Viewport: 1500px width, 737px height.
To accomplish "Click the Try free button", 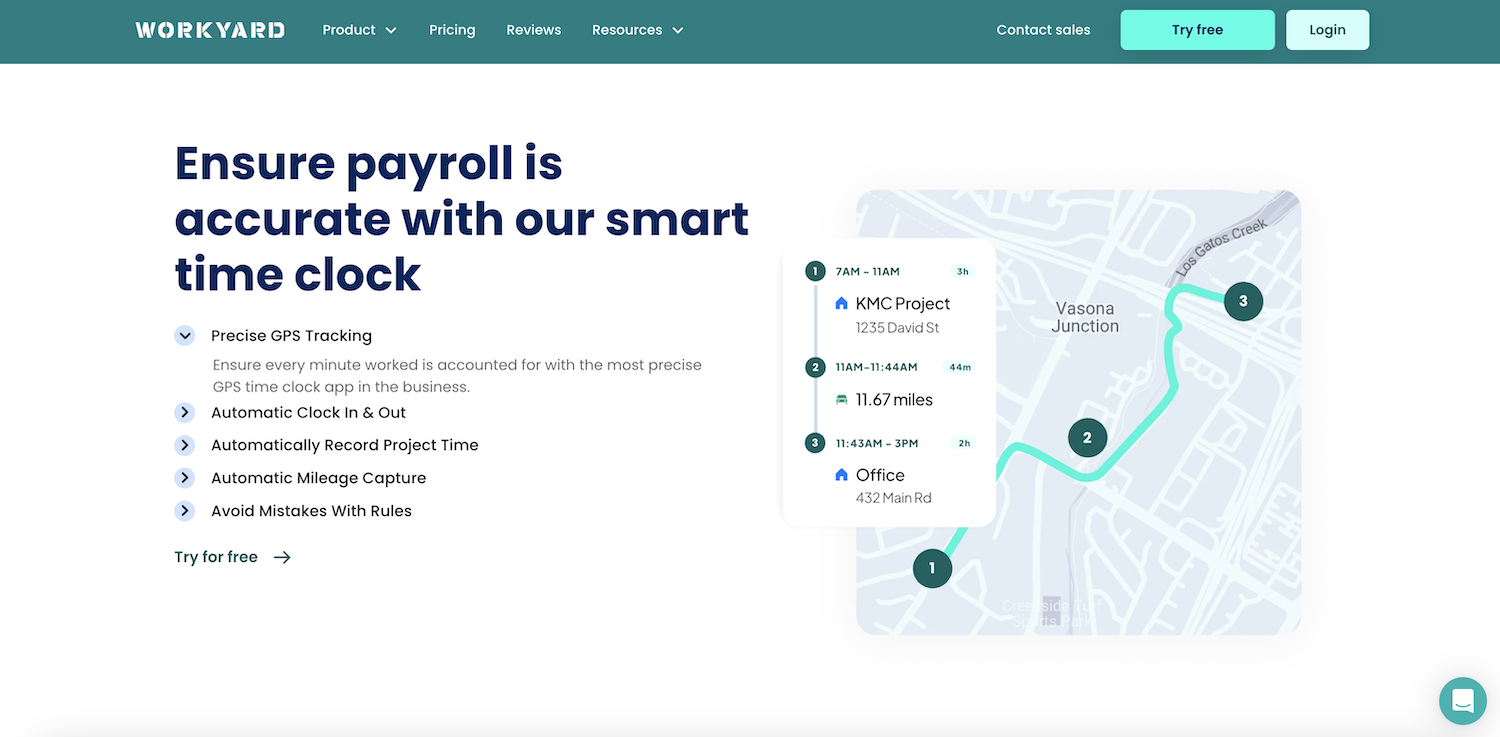I will pyautogui.click(x=1197, y=29).
